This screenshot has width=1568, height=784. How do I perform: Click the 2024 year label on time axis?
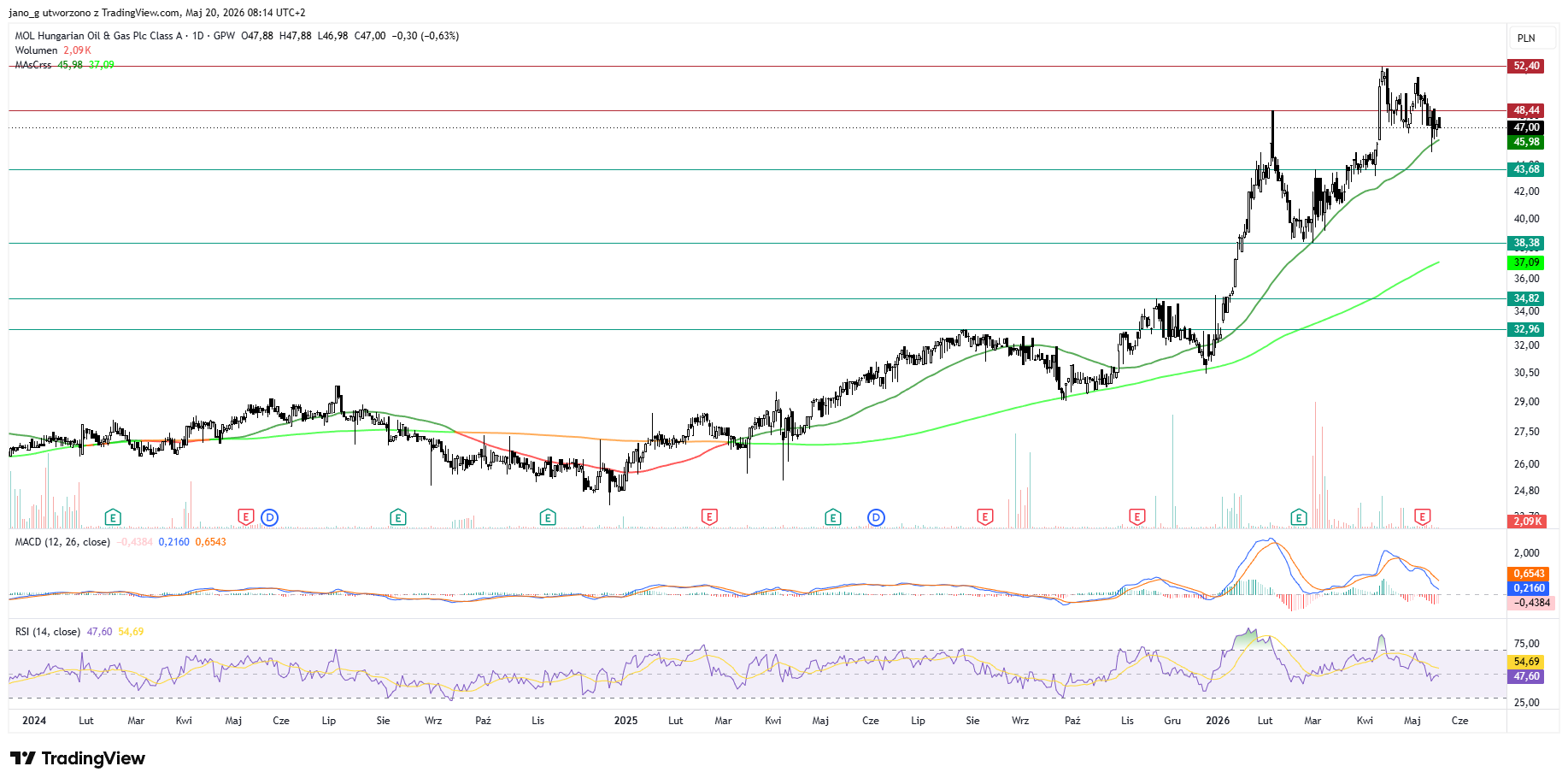coord(34,721)
